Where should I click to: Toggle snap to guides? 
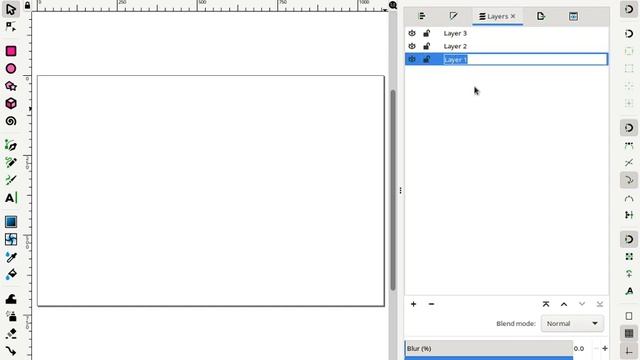coord(629,351)
